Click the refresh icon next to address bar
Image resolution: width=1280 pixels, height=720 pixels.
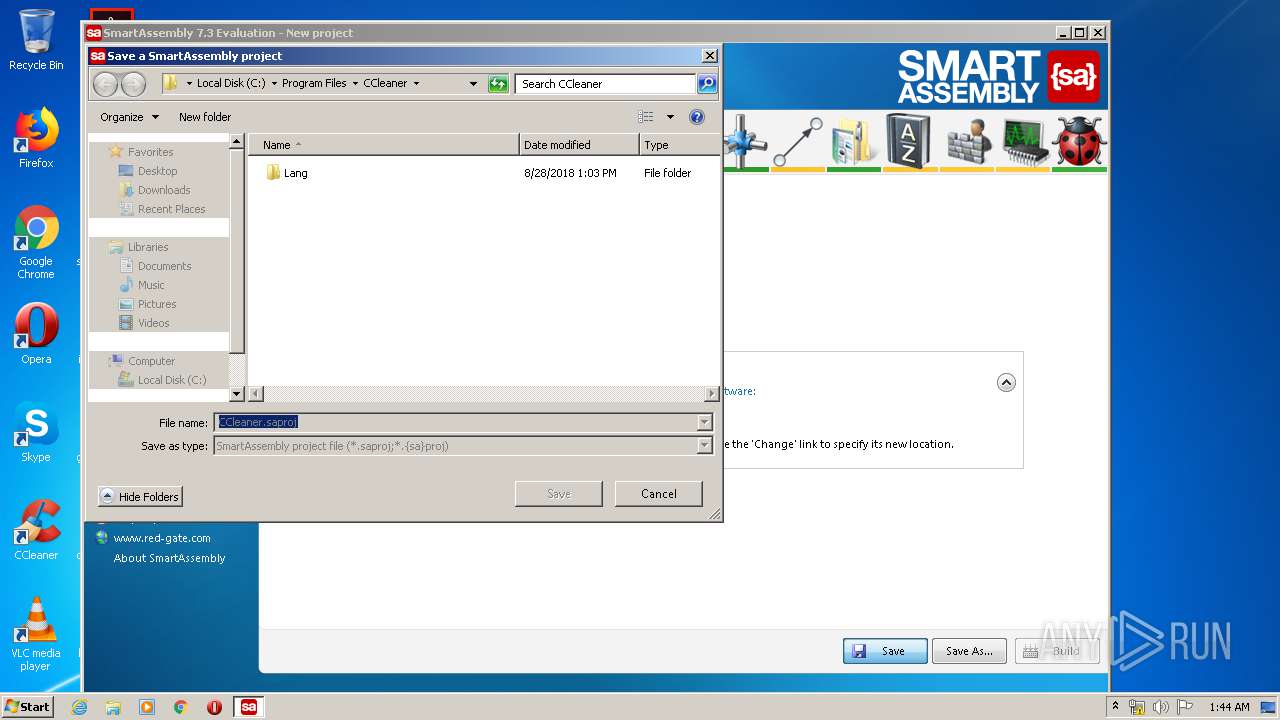coord(498,84)
